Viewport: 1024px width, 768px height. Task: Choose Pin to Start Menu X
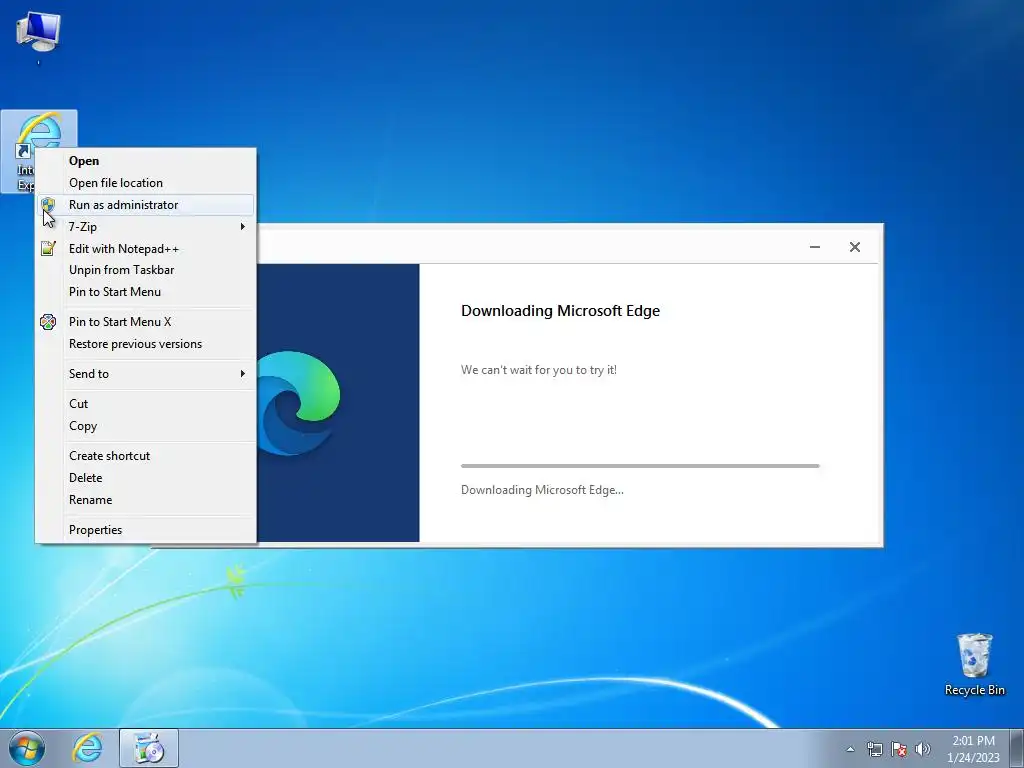coord(146,321)
